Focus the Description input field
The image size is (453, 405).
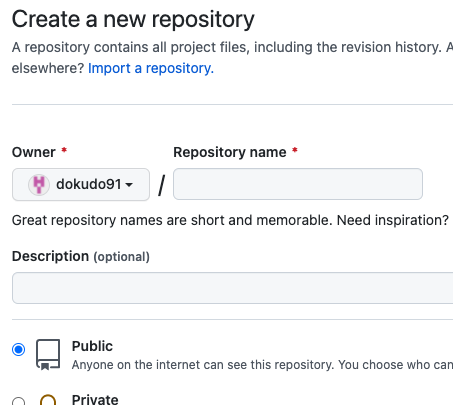click(x=232, y=288)
